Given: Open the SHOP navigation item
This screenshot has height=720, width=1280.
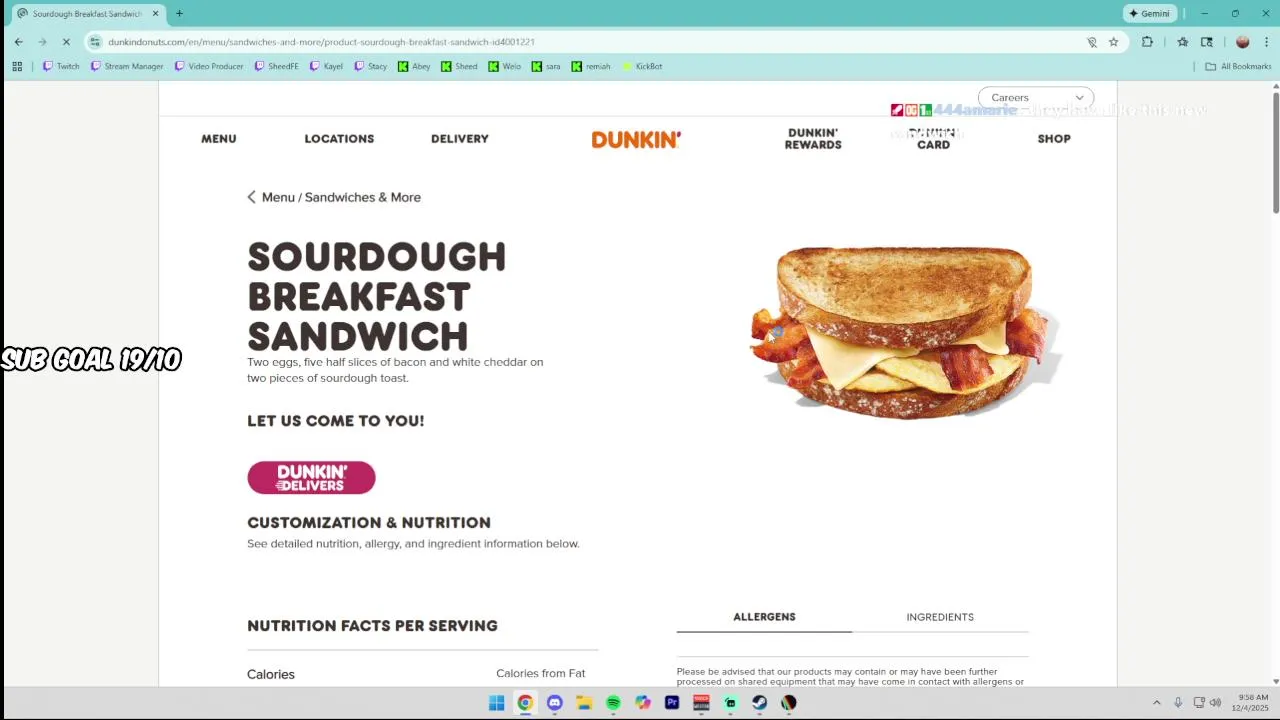Looking at the screenshot, I should (1054, 139).
